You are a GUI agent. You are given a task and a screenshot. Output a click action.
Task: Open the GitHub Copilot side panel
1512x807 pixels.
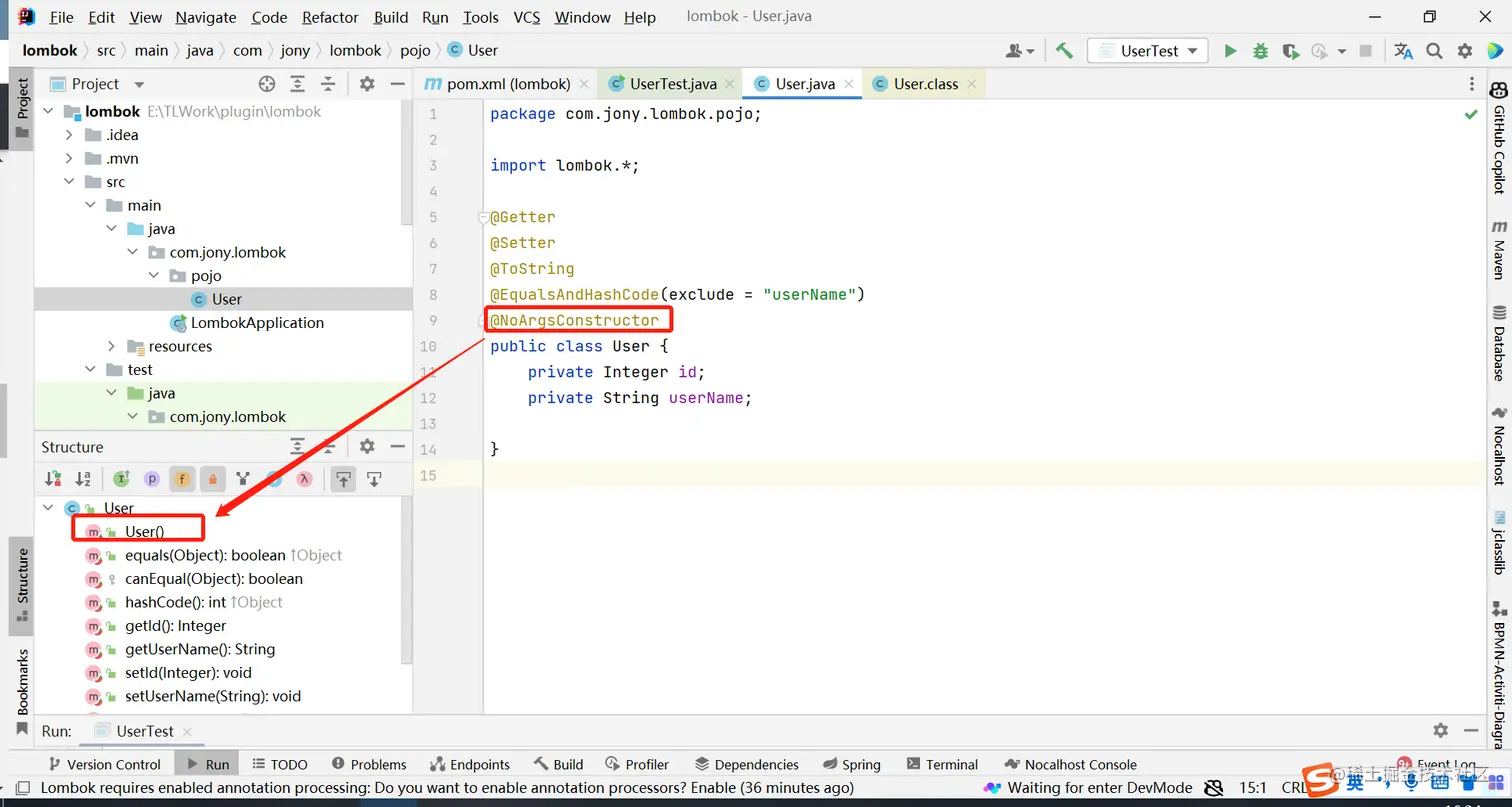point(1498,139)
